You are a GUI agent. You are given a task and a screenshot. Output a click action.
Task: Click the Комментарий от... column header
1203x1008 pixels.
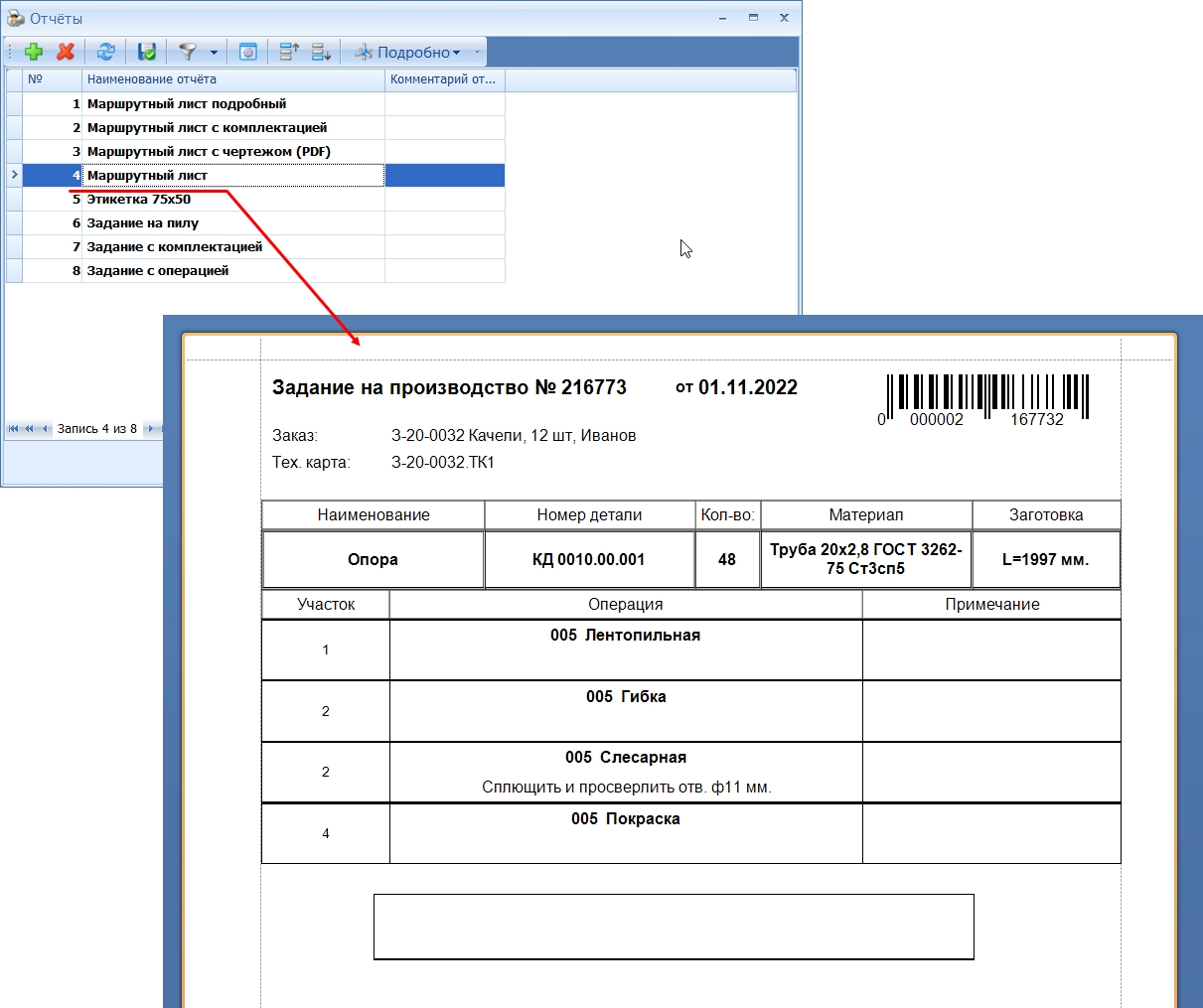[445, 79]
